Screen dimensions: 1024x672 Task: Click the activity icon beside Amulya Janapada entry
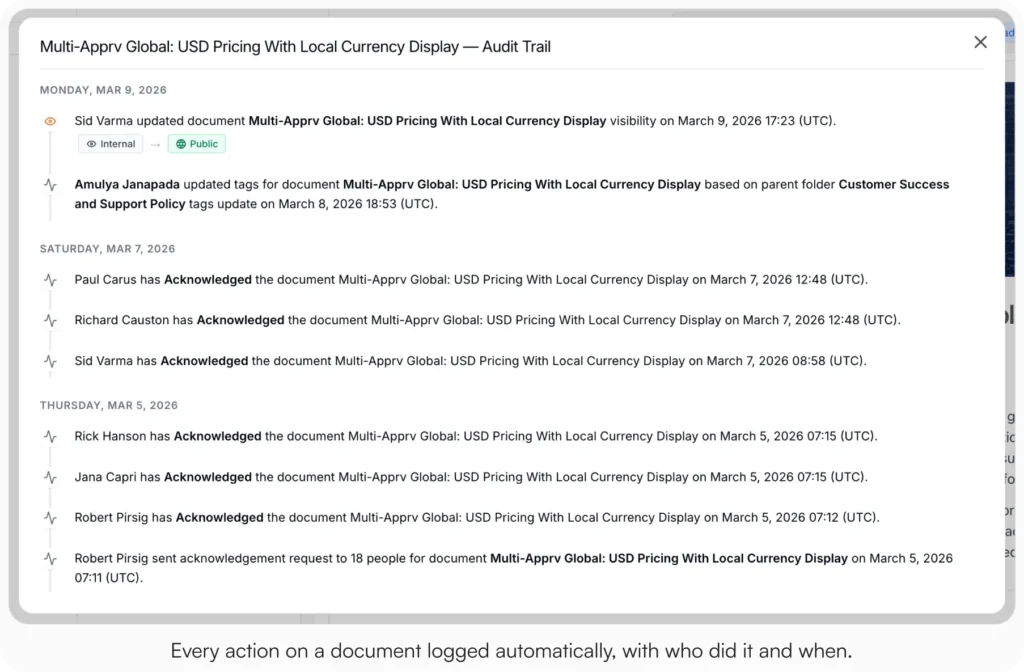pyautogui.click(x=50, y=185)
